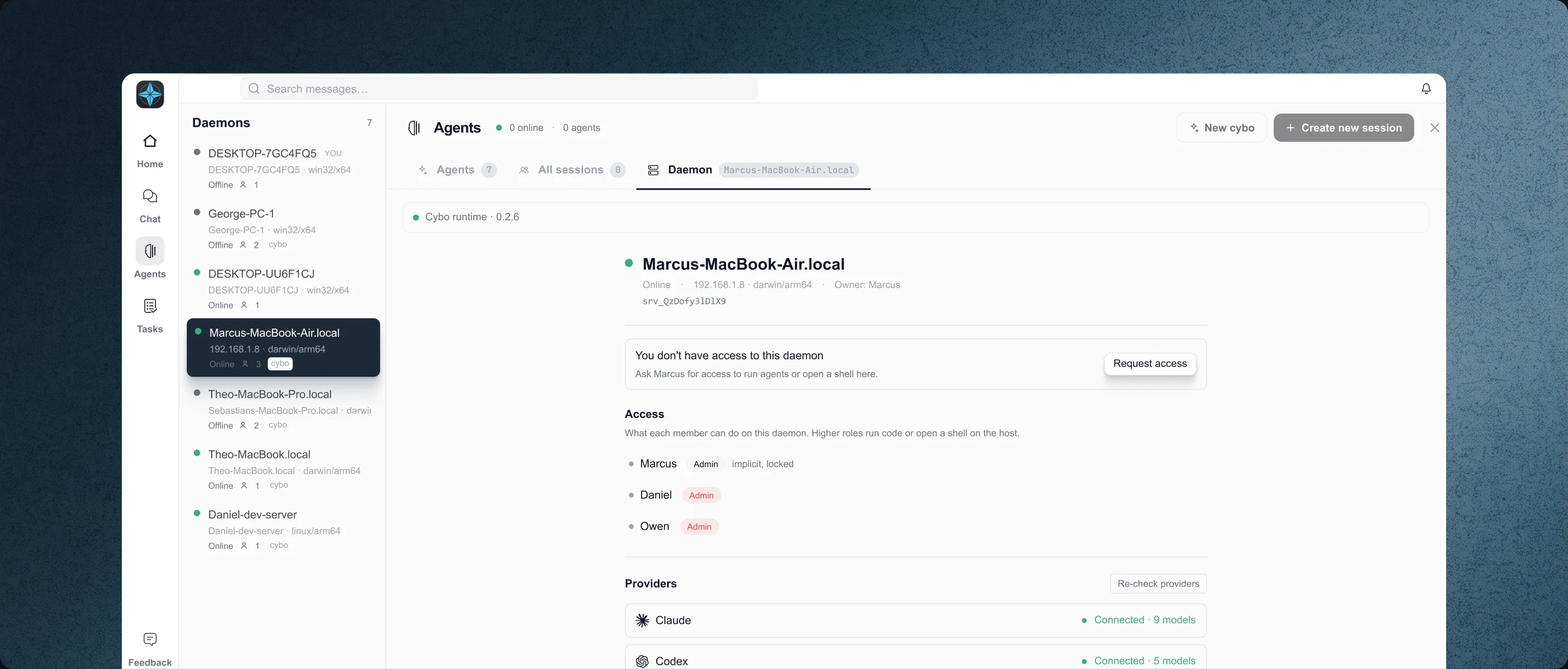Click the cybo badge on Marcus-MacBook-Air.local
This screenshot has width=1568, height=669.
tap(280, 363)
